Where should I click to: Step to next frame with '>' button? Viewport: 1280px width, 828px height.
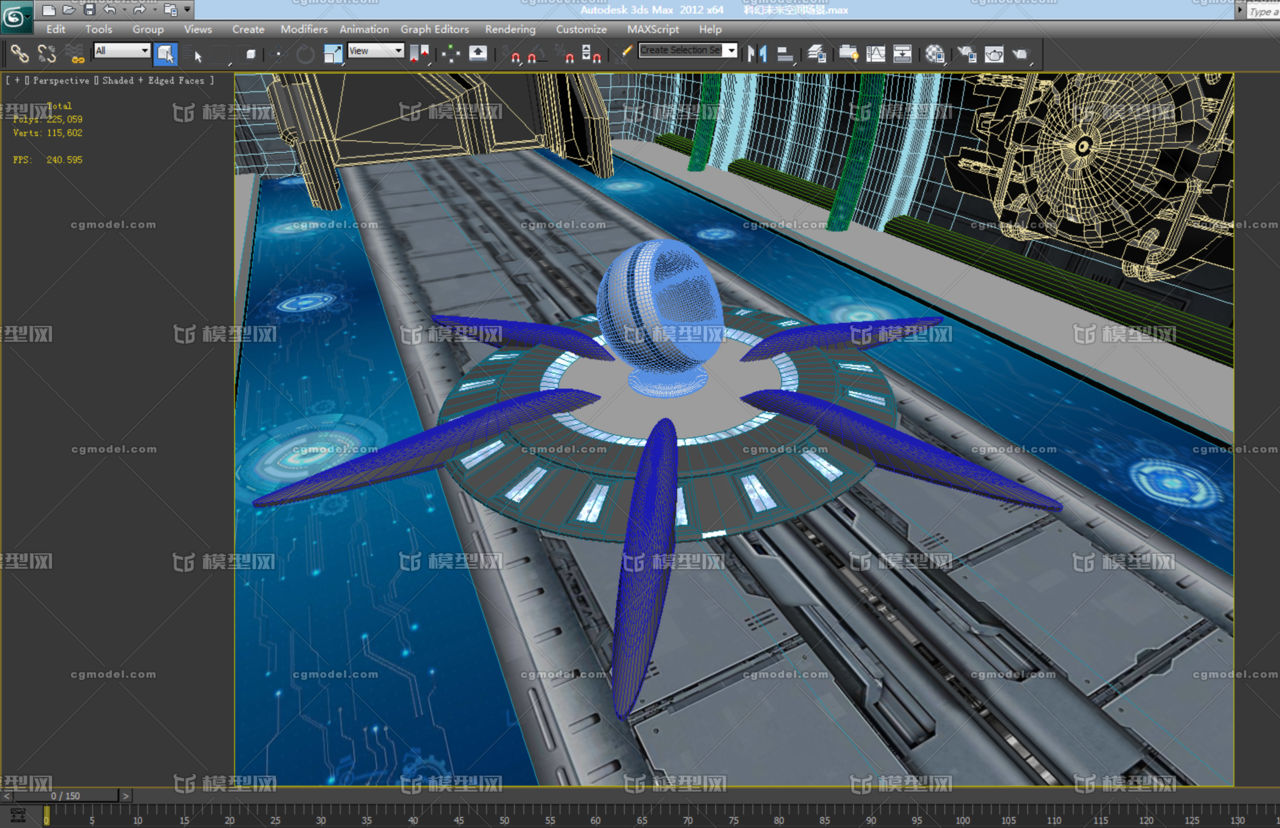click(125, 796)
